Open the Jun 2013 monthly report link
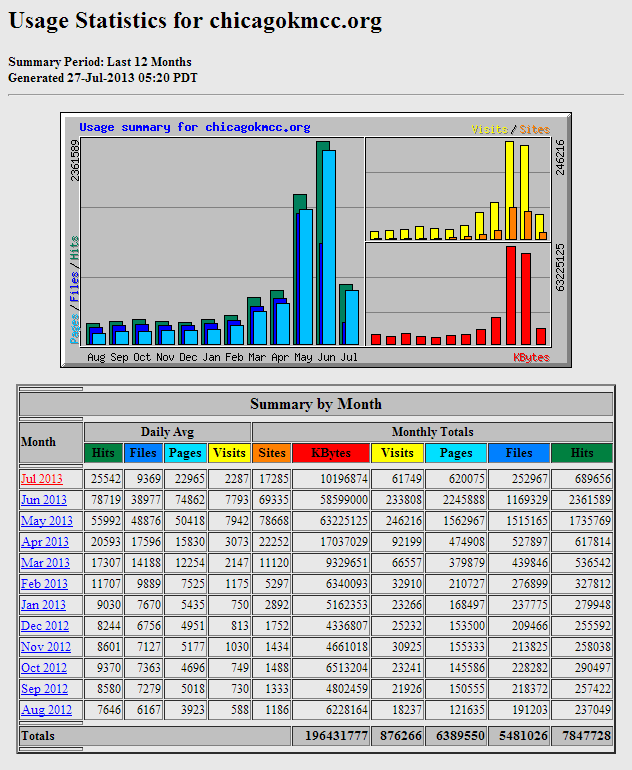 point(44,500)
